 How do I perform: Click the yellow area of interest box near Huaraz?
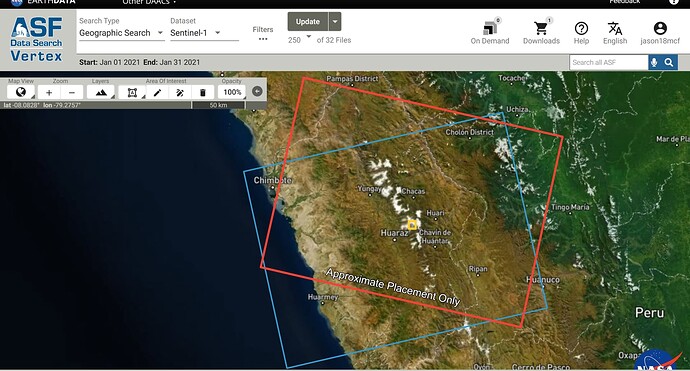click(x=412, y=225)
